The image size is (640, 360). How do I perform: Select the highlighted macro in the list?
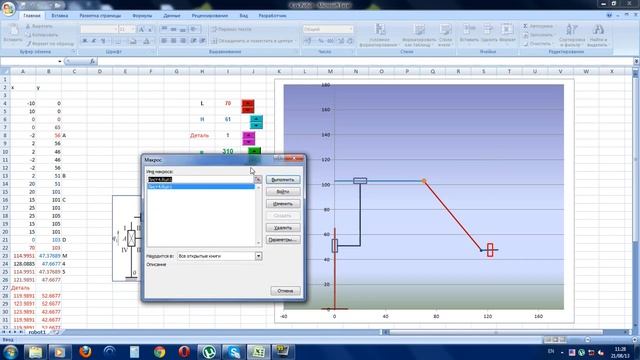[x=201, y=187]
